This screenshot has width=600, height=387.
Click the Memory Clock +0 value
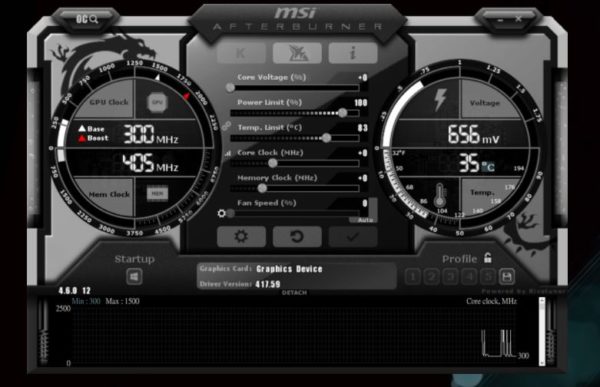pyautogui.click(x=363, y=178)
